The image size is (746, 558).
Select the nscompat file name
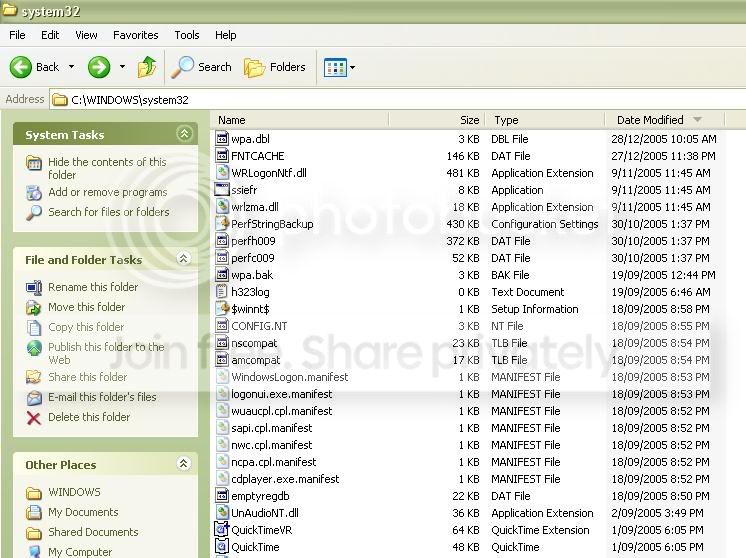click(254, 343)
